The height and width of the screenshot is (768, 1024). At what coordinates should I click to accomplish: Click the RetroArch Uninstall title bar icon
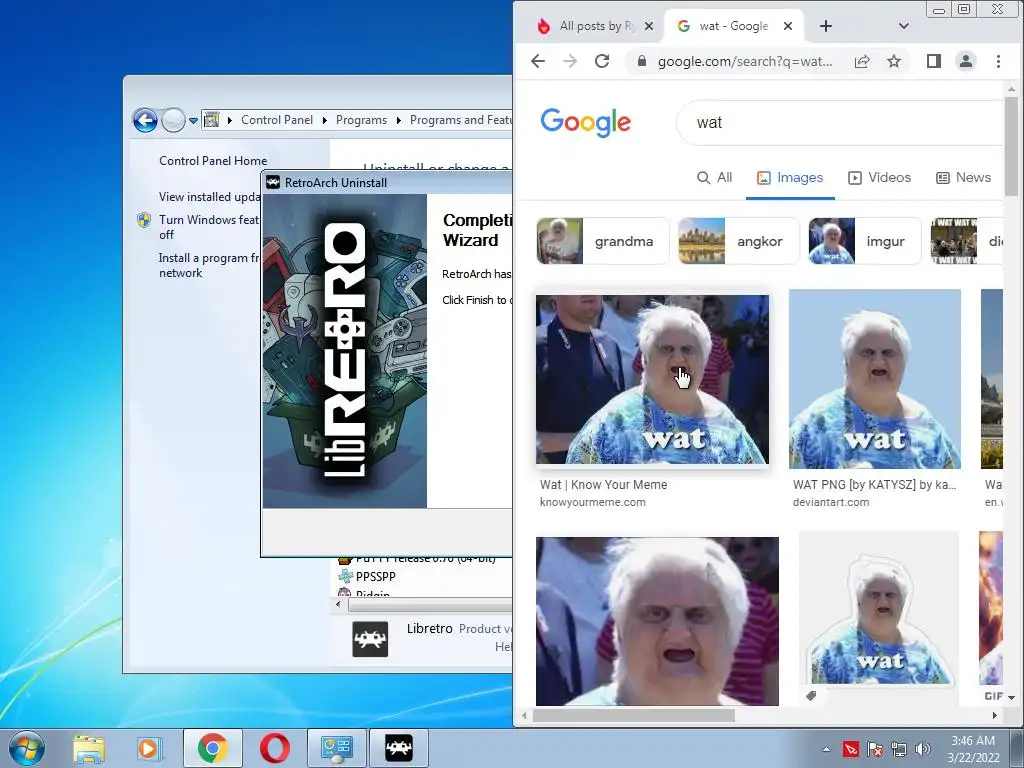click(x=273, y=183)
